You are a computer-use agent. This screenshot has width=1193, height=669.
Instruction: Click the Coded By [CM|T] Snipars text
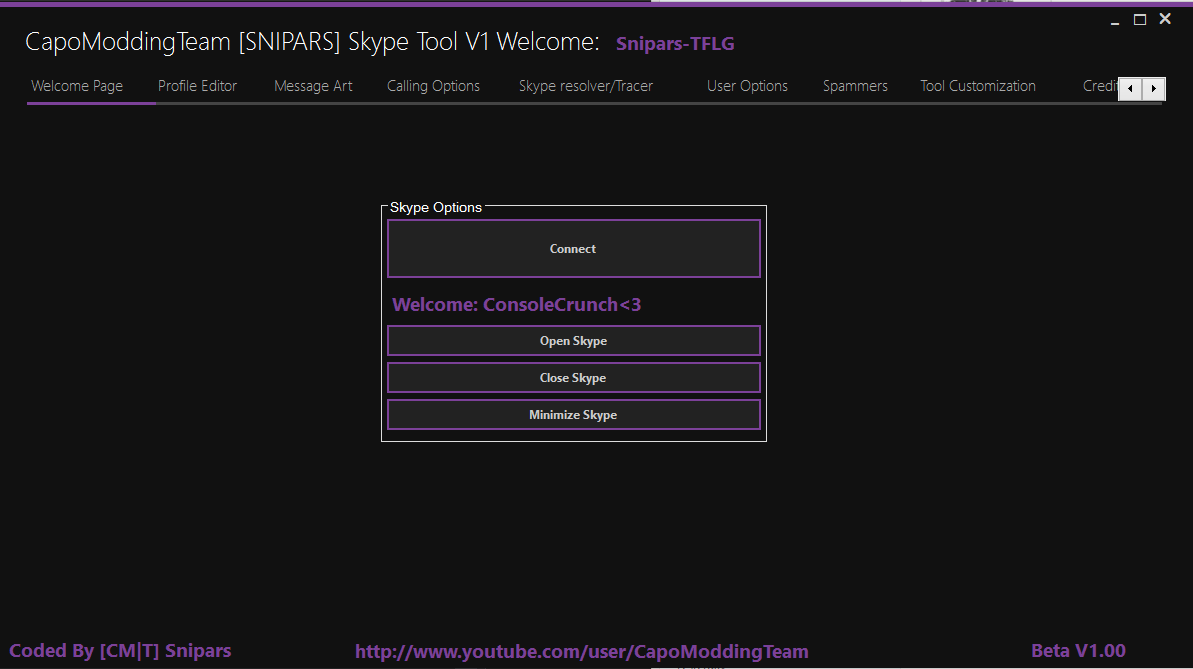(120, 651)
